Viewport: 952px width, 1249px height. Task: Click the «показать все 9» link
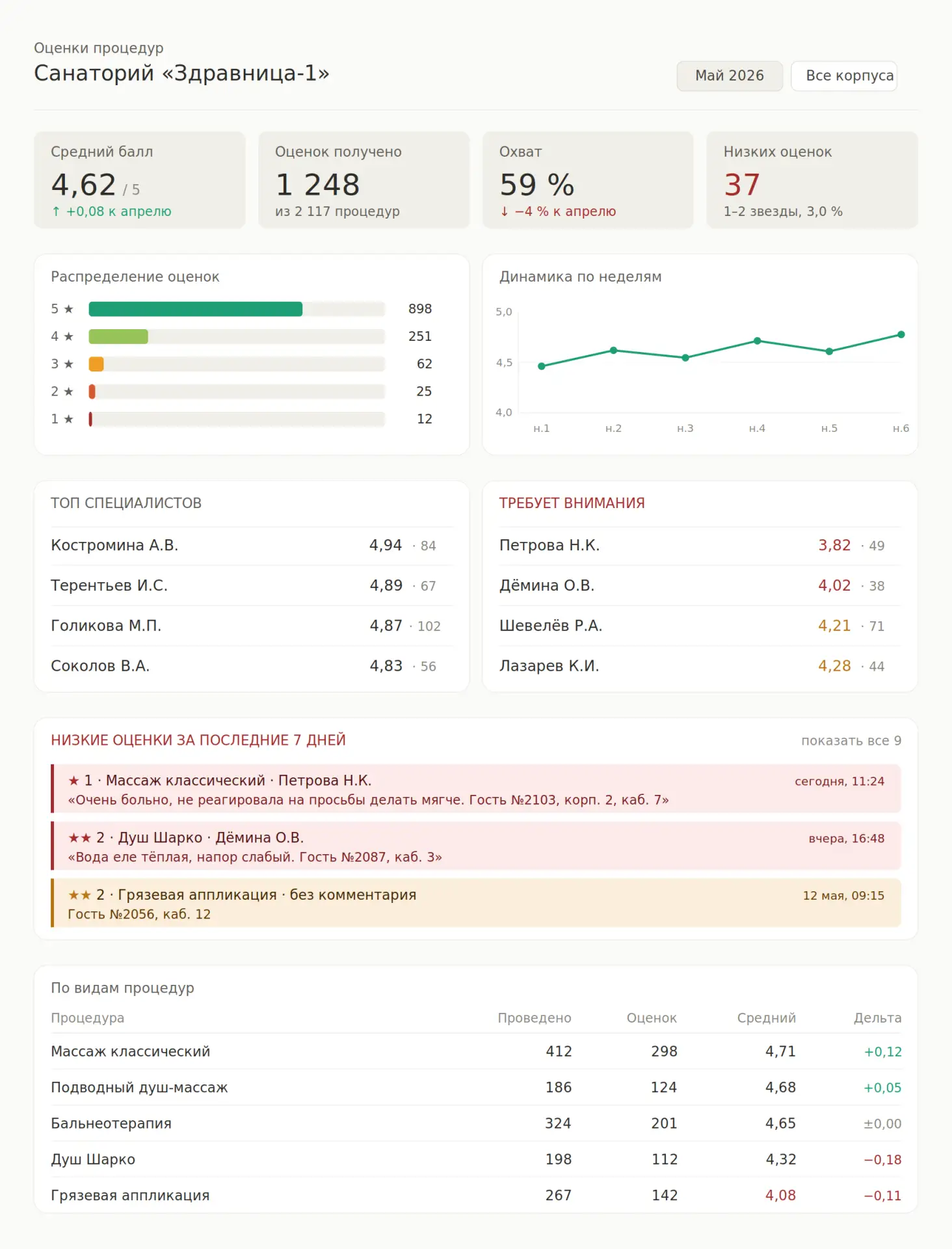coord(851,740)
